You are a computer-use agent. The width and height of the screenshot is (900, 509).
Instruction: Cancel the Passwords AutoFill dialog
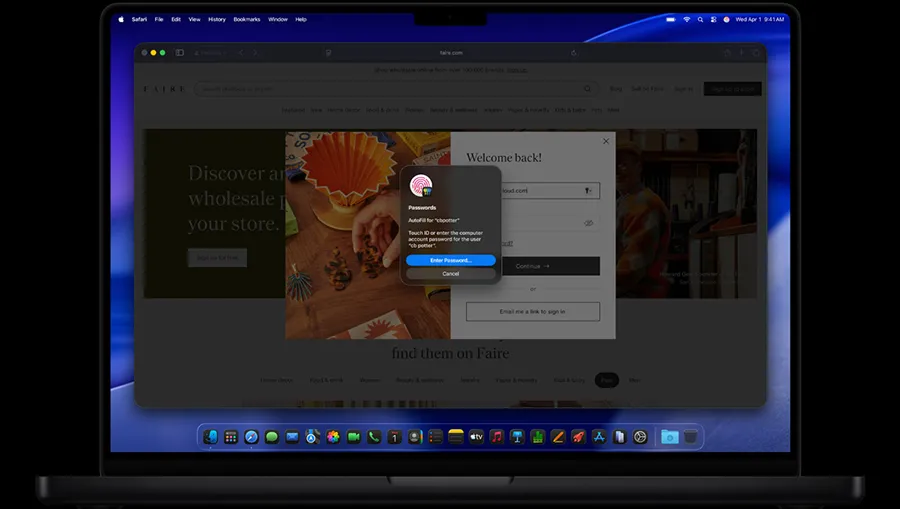[x=450, y=273]
